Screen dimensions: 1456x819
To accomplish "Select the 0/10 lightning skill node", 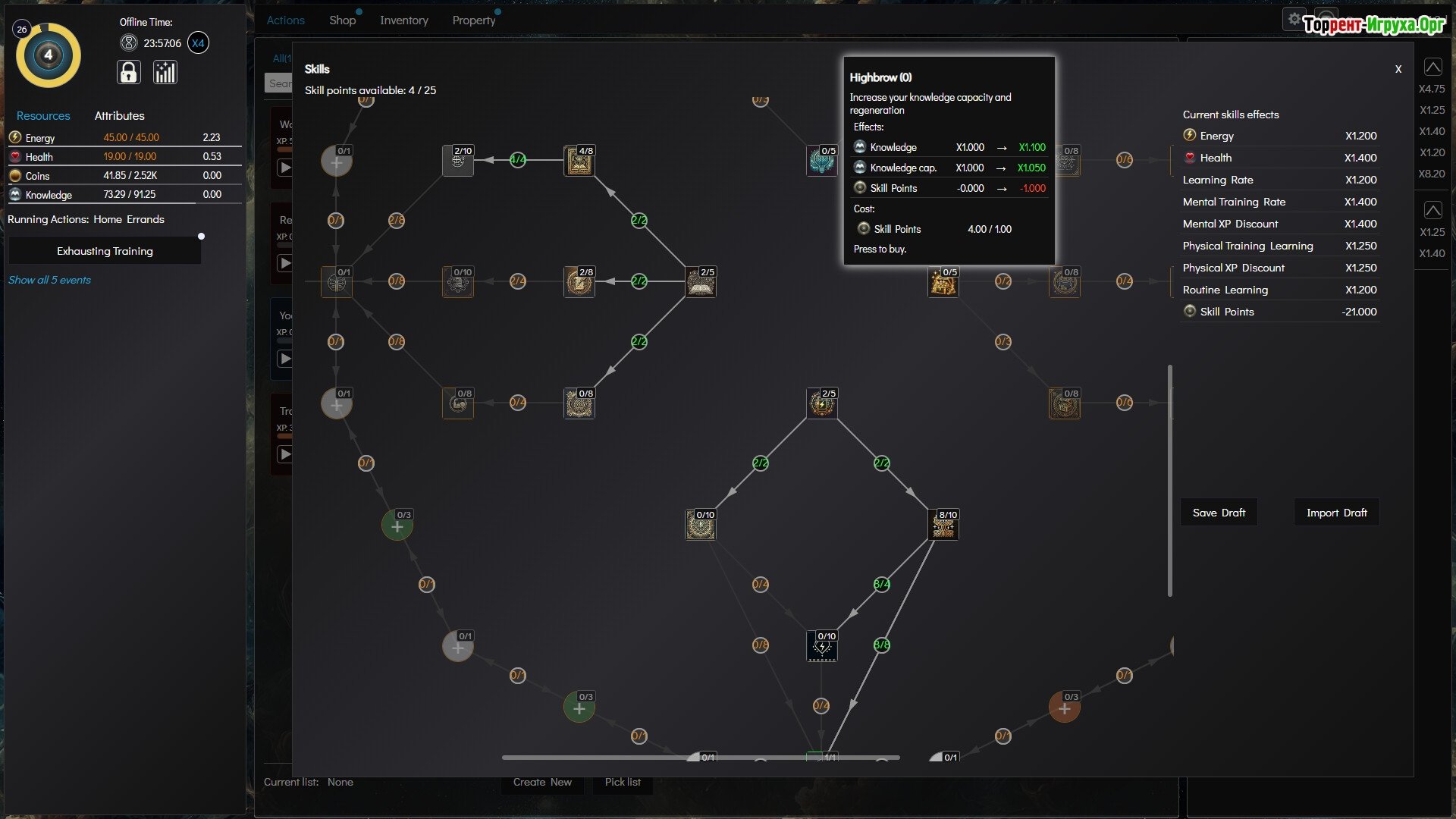I will (x=821, y=647).
